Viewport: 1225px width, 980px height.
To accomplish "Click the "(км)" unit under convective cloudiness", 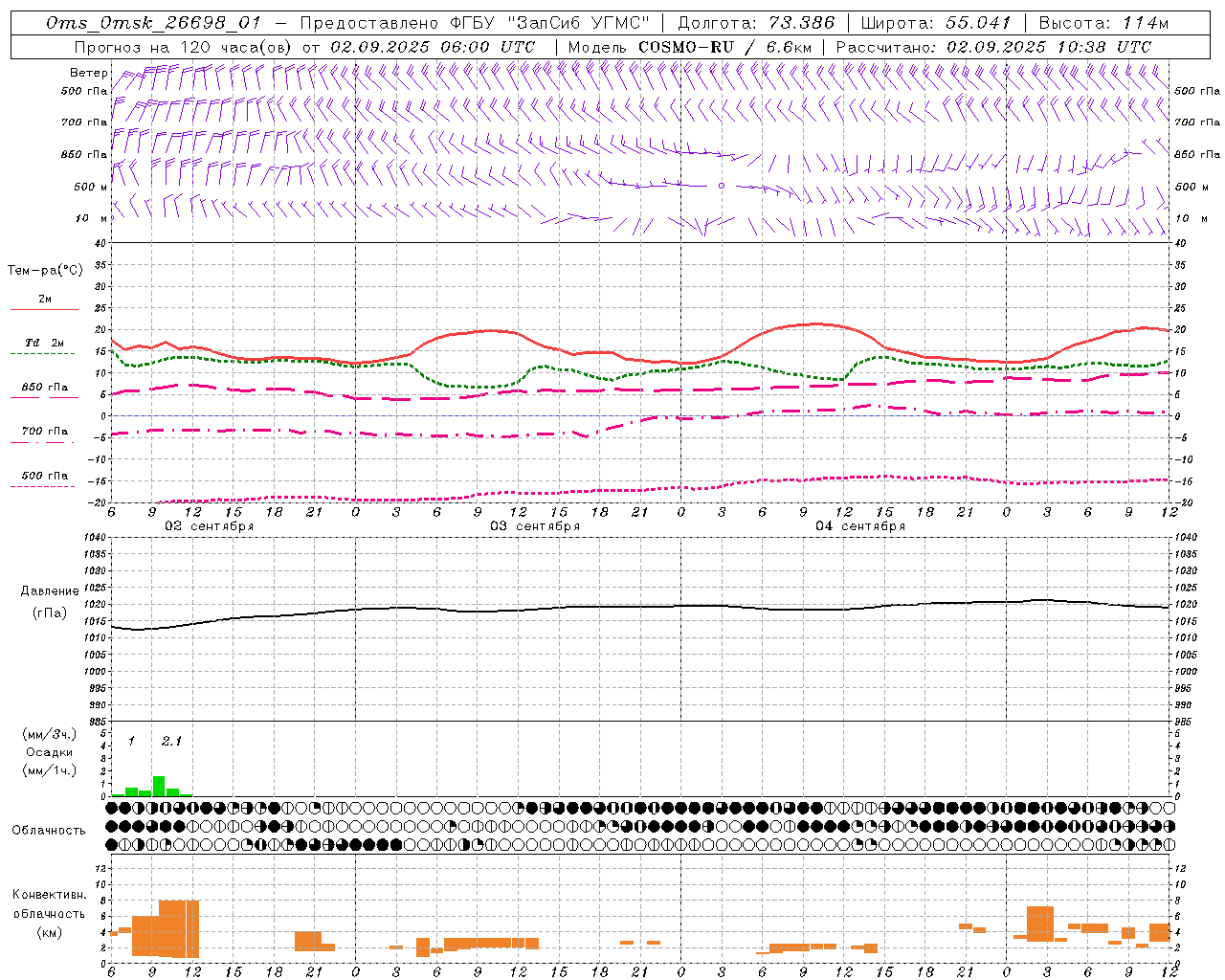I will [x=50, y=932].
